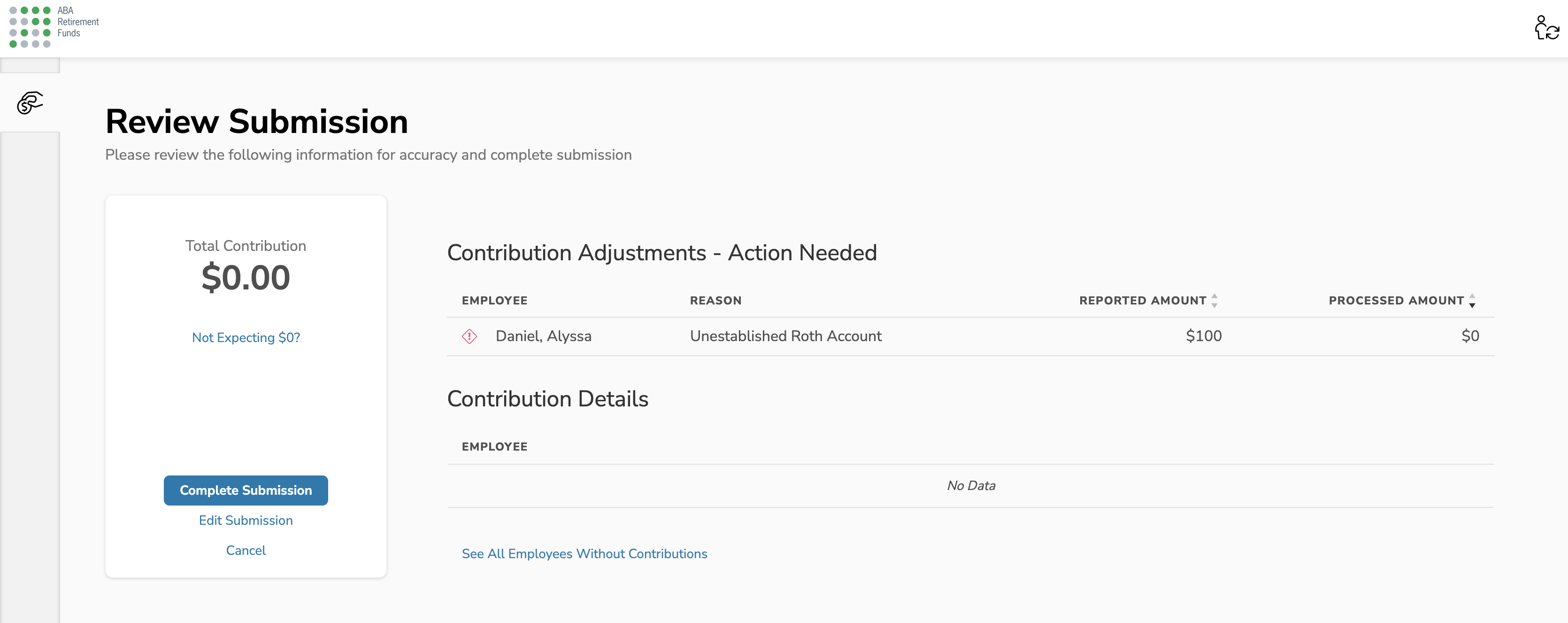Click the Employee column header in Adjustments table
Viewport: 1568px width, 623px height.
[x=494, y=300]
